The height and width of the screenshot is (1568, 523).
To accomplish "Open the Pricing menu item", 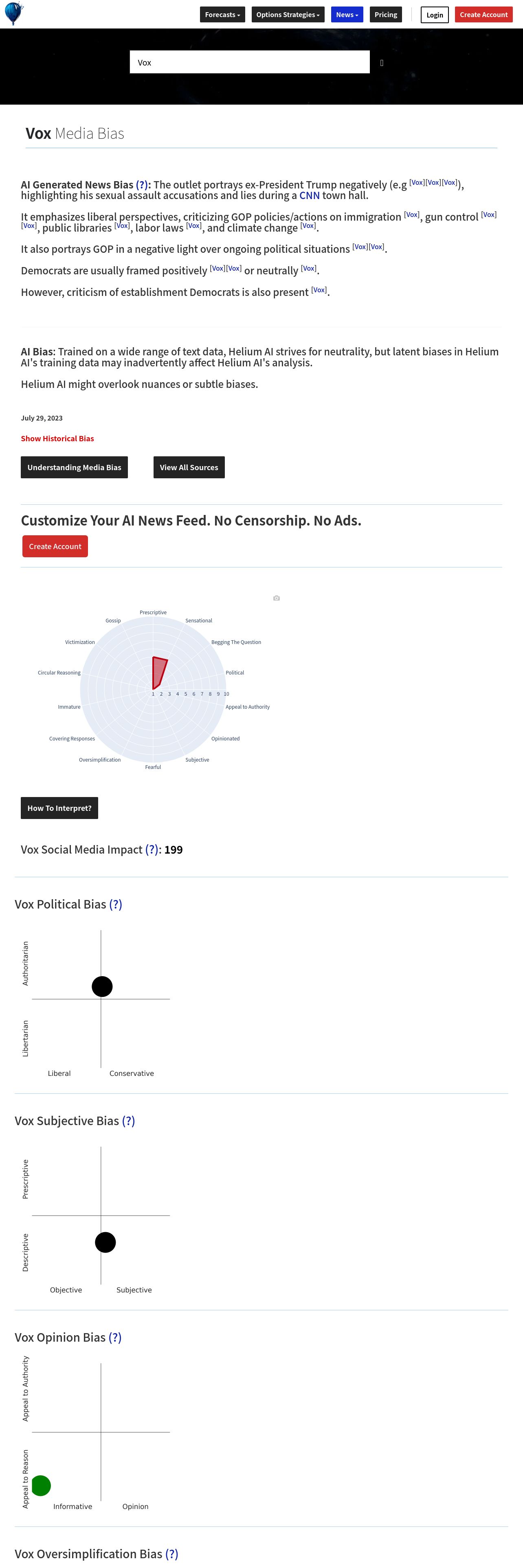I will 386,15.
